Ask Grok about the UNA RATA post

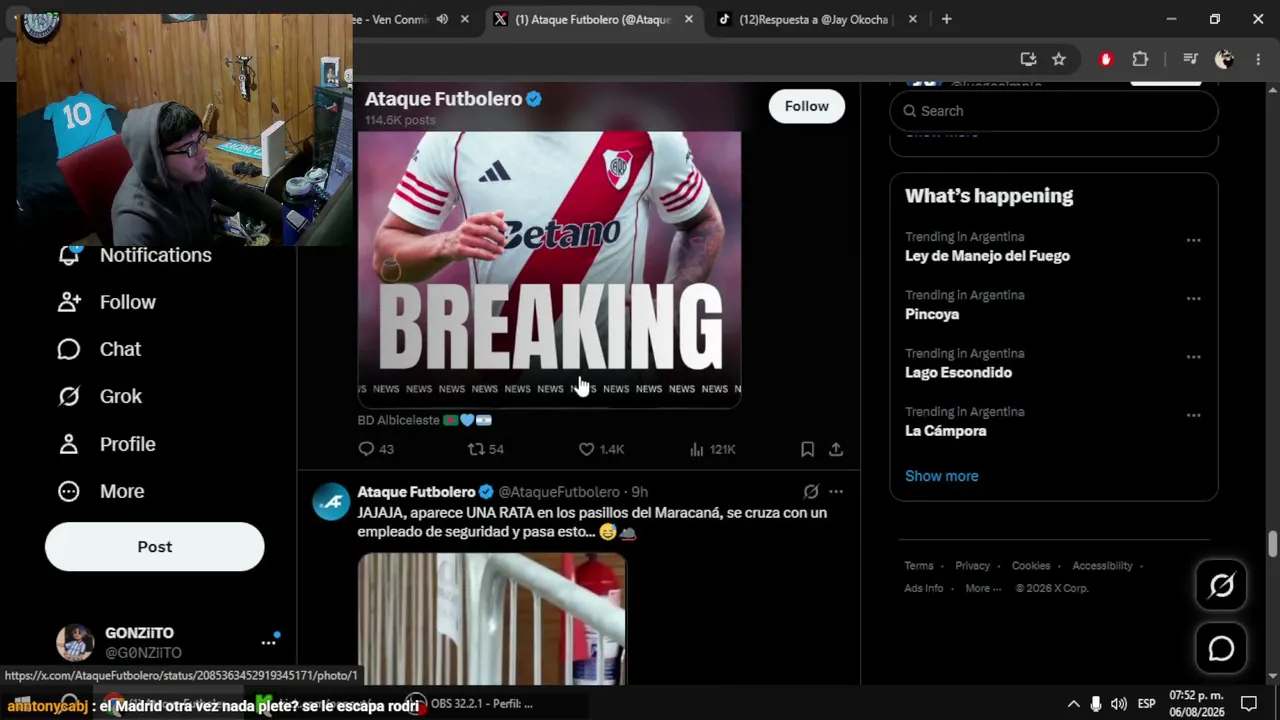[x=811, y=492]
